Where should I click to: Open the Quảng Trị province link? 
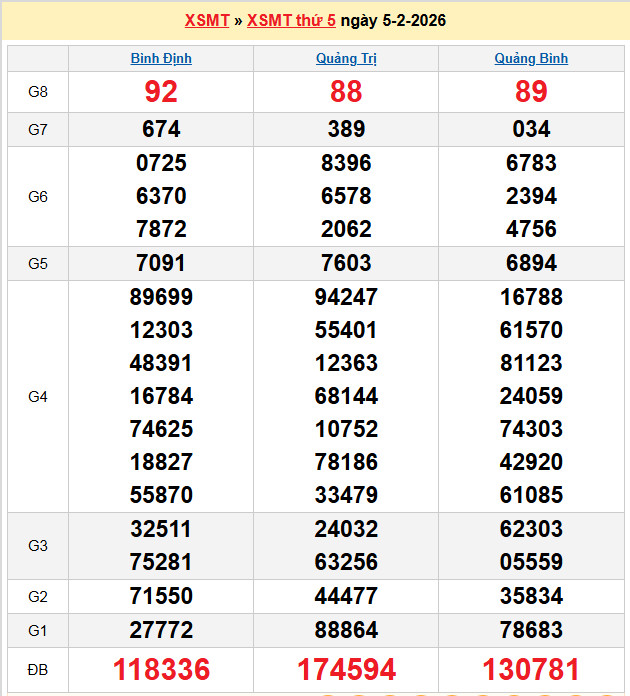(x=345, y=59)
